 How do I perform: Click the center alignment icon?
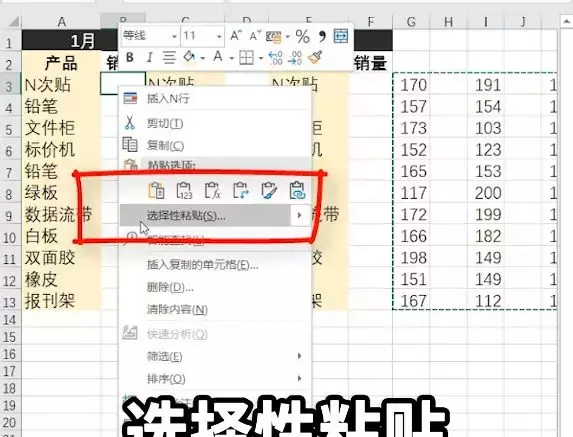pos(169,57)
